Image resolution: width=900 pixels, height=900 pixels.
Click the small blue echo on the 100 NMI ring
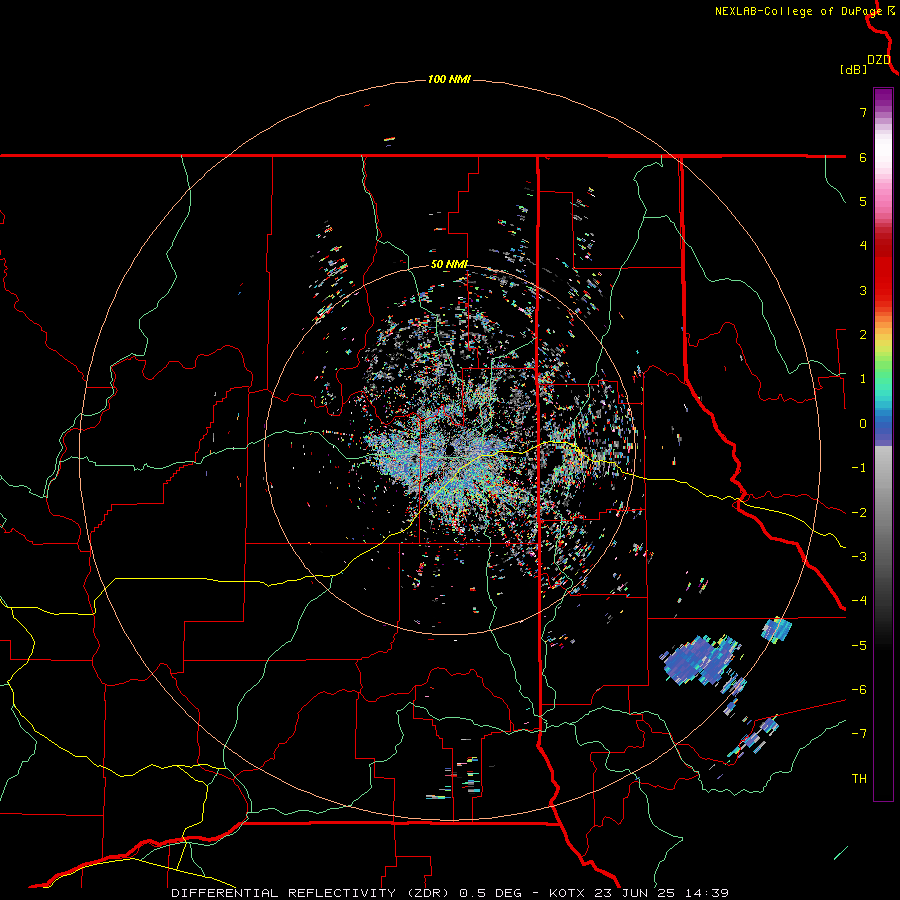(776, 630)
